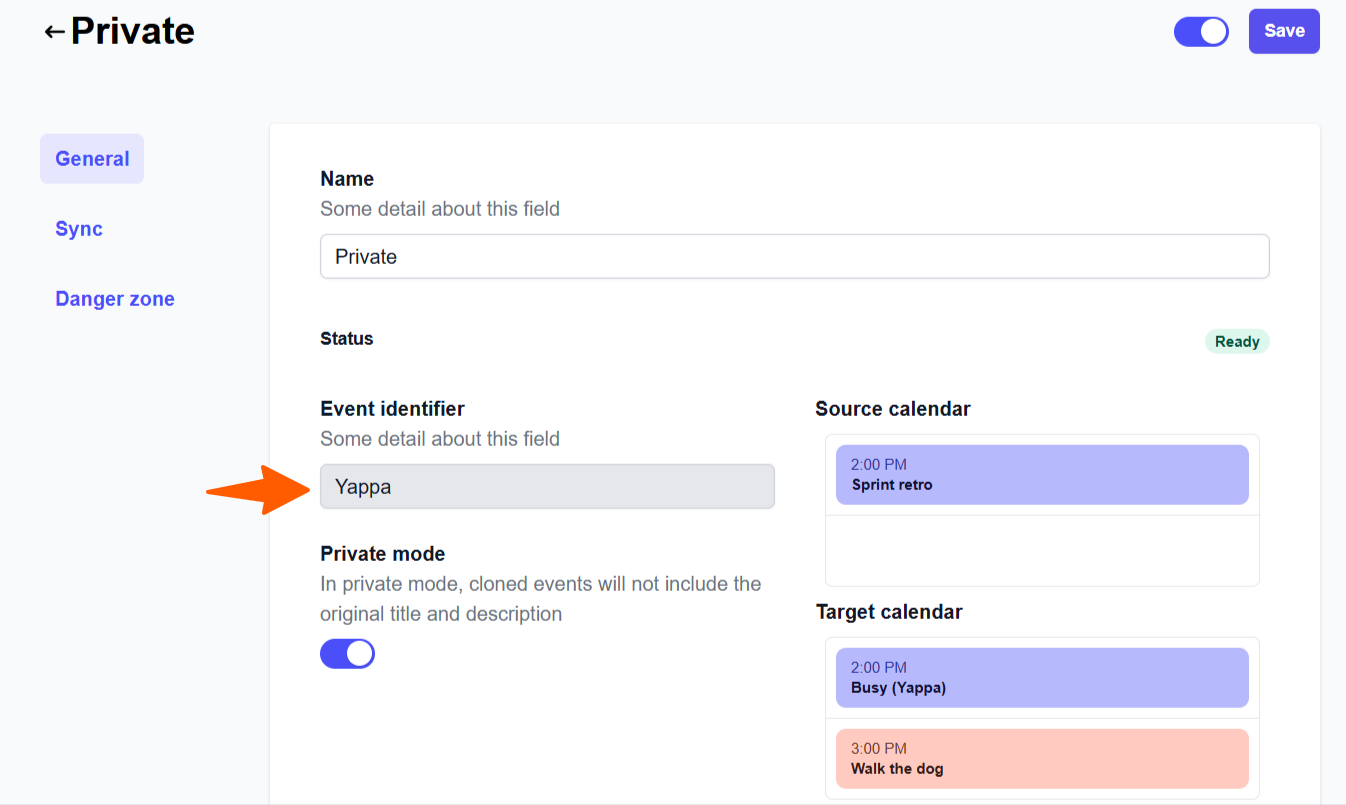Click the Save button

(1284, 31)
